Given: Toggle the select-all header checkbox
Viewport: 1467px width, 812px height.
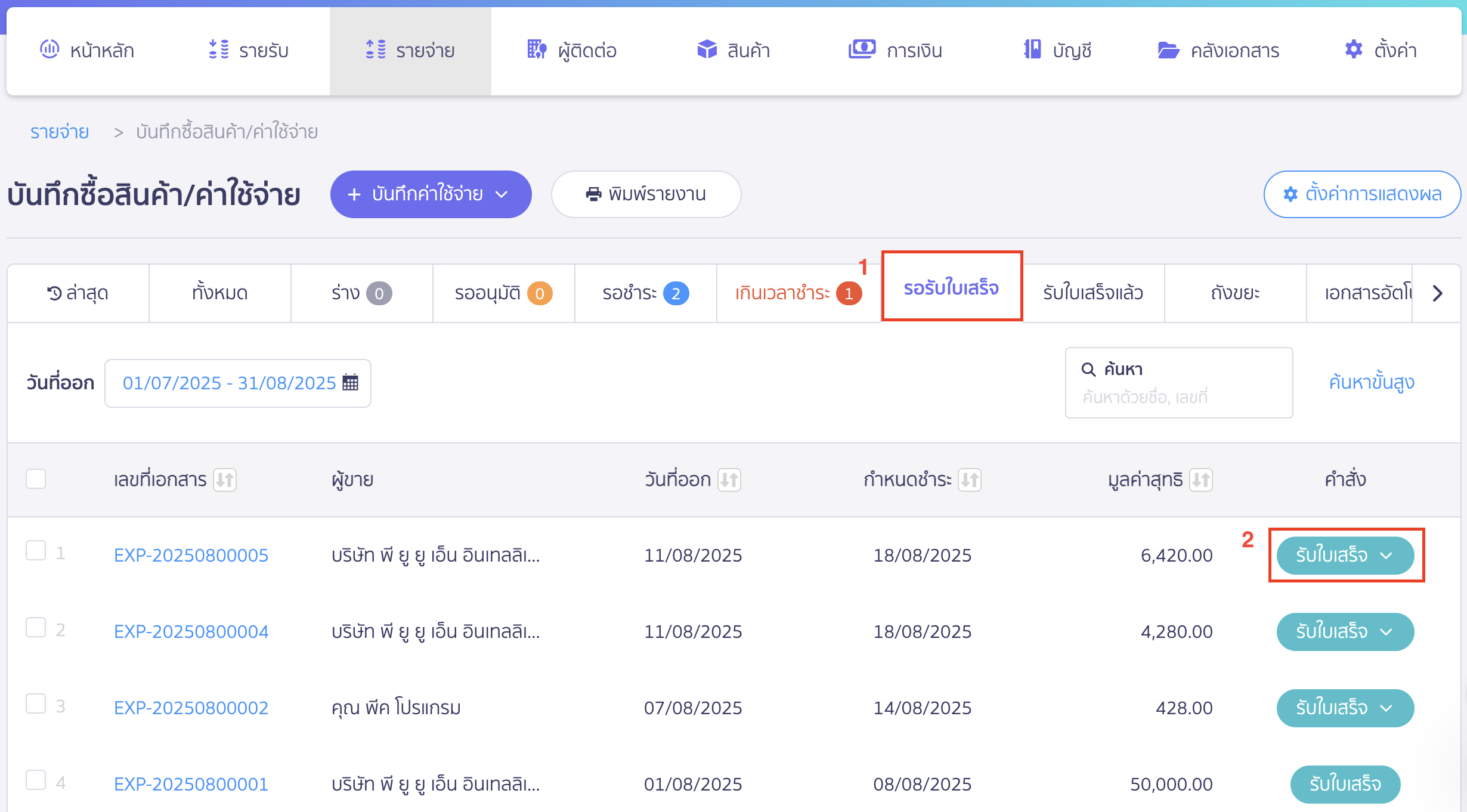Looking at the screenshot, I should coord(36,479).
